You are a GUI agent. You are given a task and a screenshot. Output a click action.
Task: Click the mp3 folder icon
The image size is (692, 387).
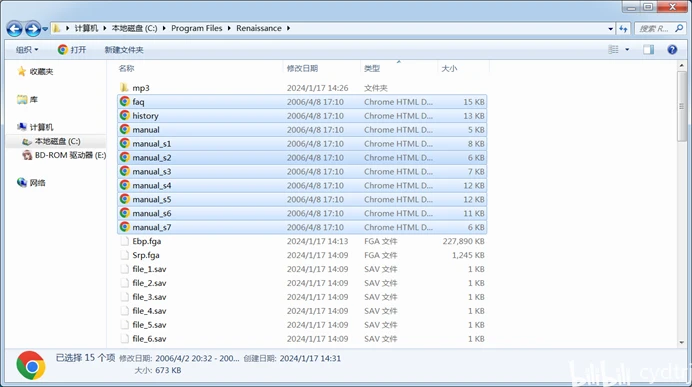pos(124,87)
